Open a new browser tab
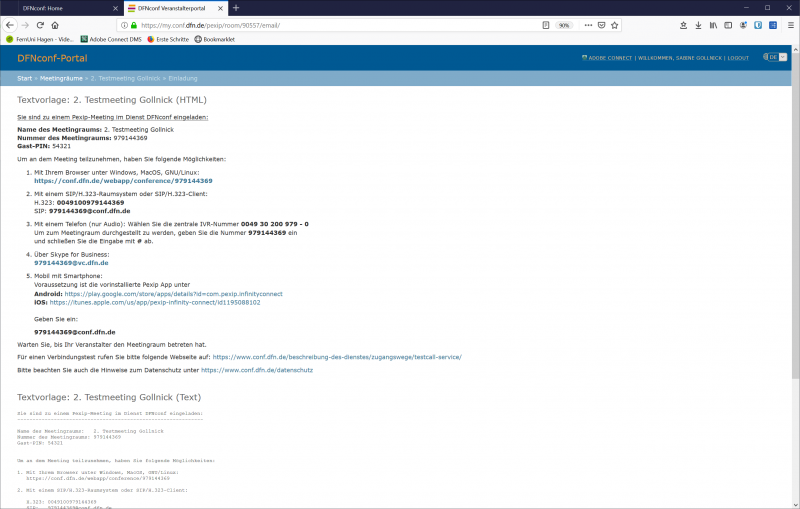The image size is (800, 509). coord(236,8)
